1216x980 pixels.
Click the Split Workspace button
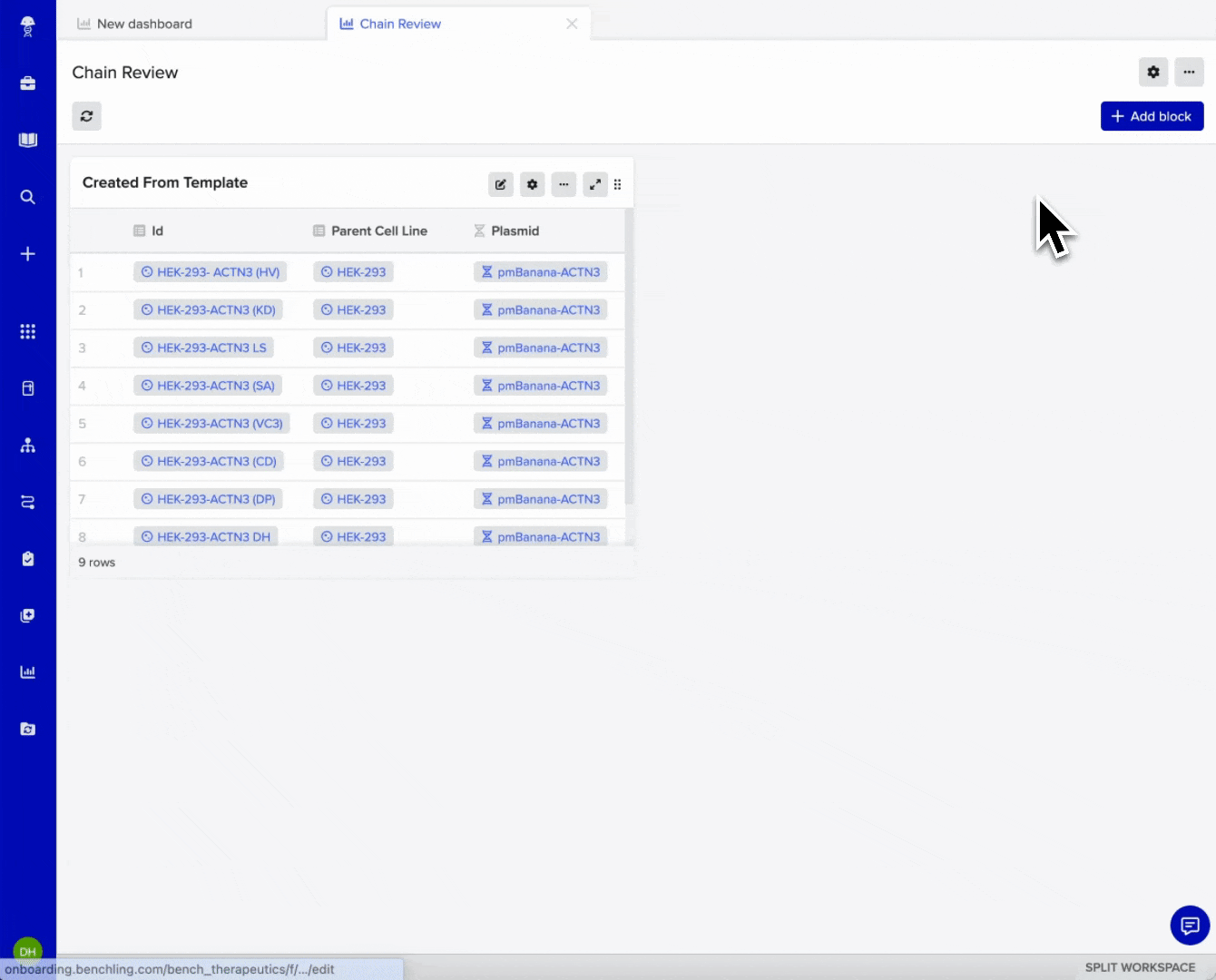pyautogui.click(x=1140, y=967)
